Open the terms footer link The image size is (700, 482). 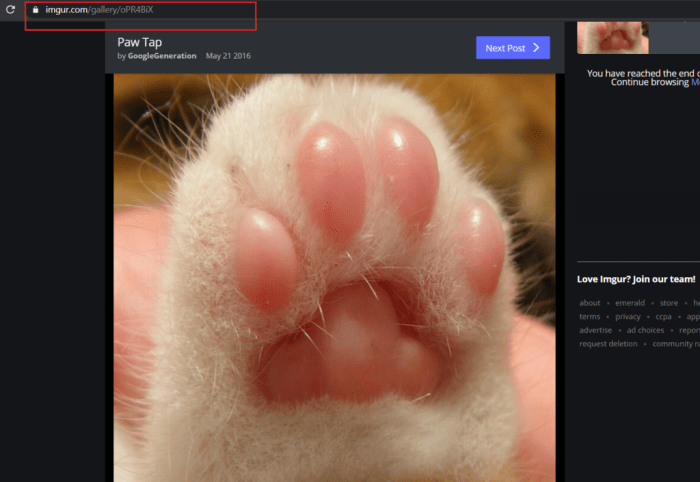click(590, 316)
